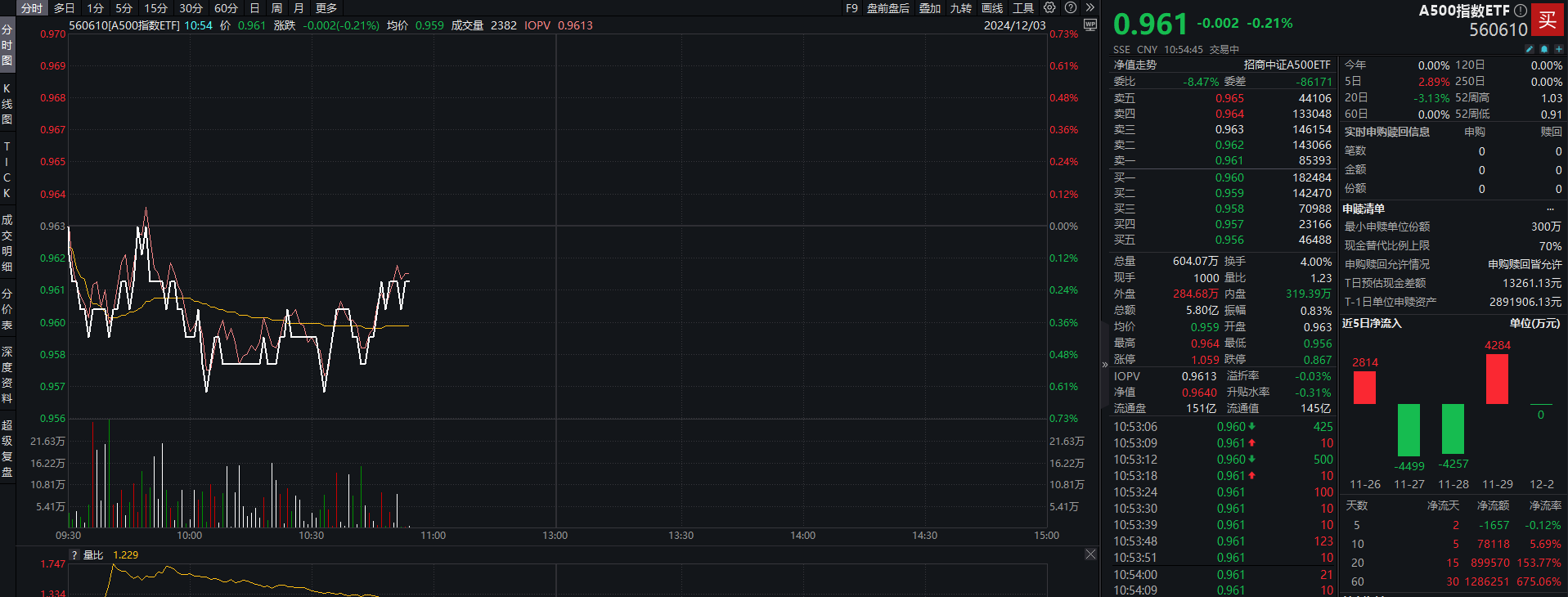
Task: Click the 招商中证A500ETF fund name
Action: click(1287, 65)
